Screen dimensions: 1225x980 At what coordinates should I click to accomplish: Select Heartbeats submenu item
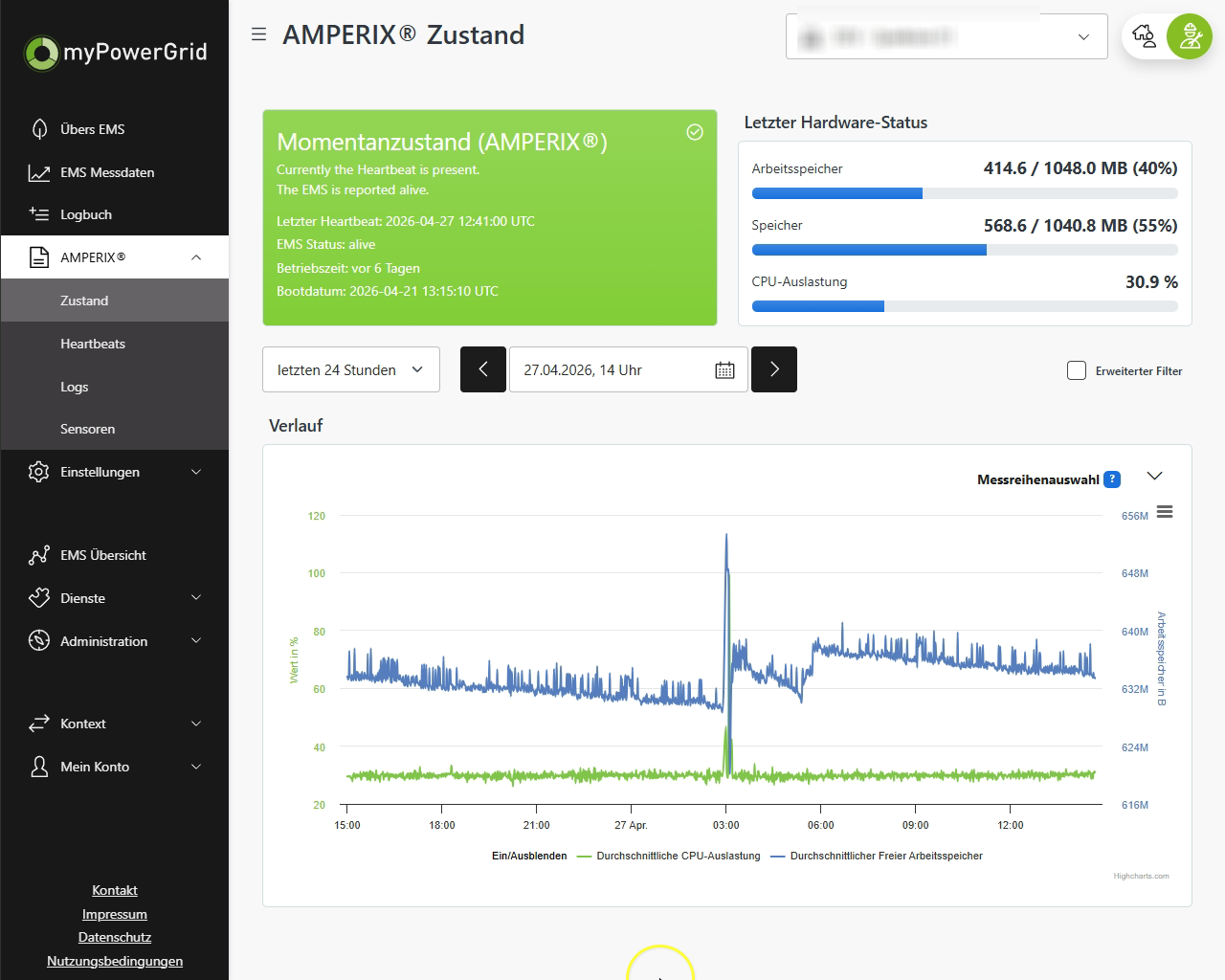[115, 344]
